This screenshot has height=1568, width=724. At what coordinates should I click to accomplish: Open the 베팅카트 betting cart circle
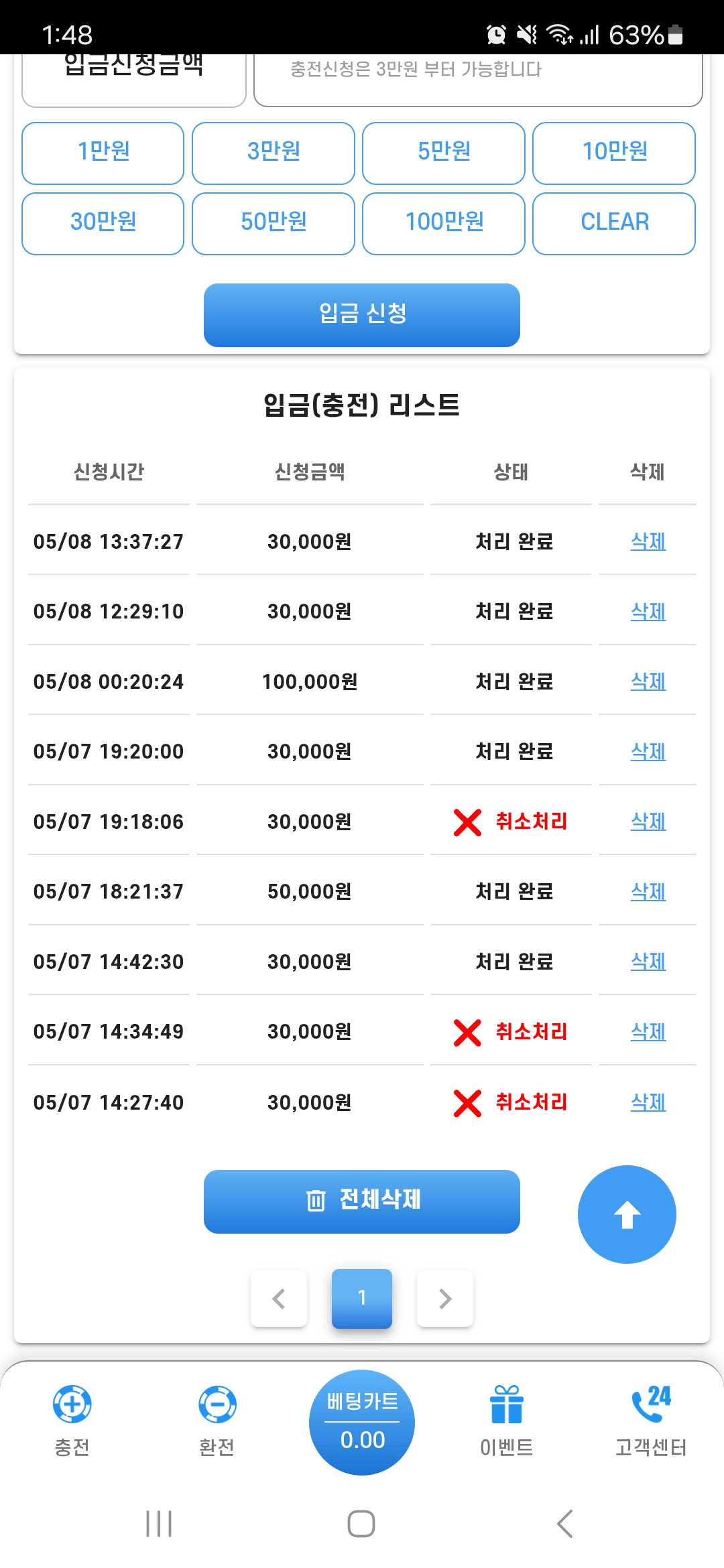(362, 1422)
